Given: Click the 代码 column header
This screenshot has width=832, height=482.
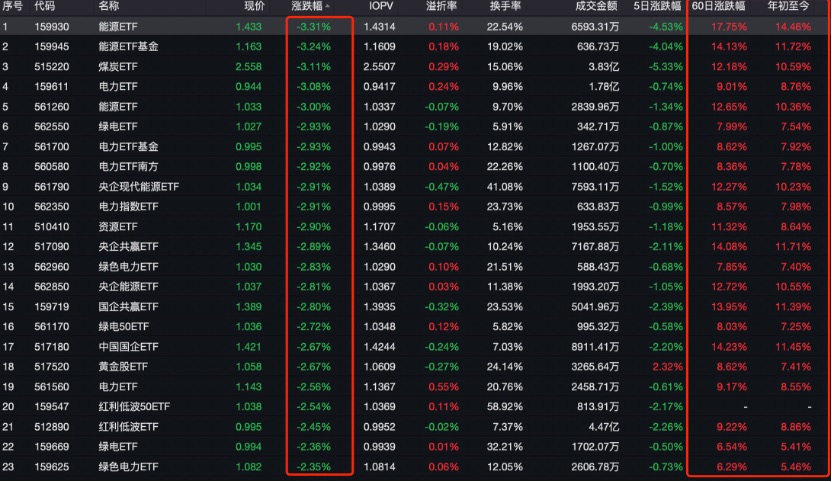Looking at the screenshot, I should click(x=45, y=6).
